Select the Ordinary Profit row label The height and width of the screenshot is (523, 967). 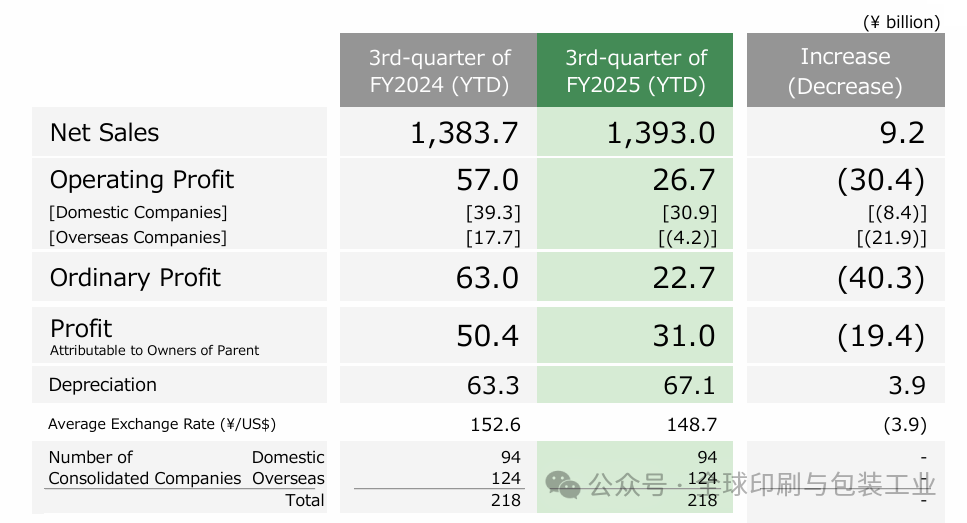click(135, 278)
